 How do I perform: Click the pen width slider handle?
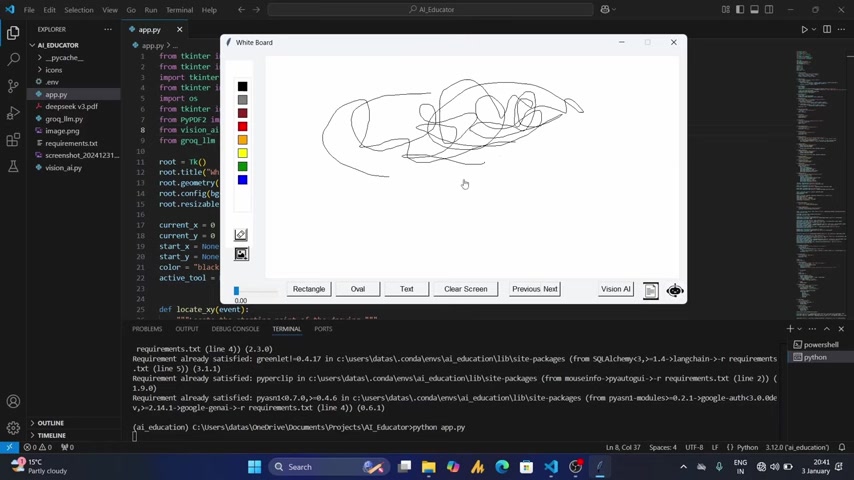[236, 291]
